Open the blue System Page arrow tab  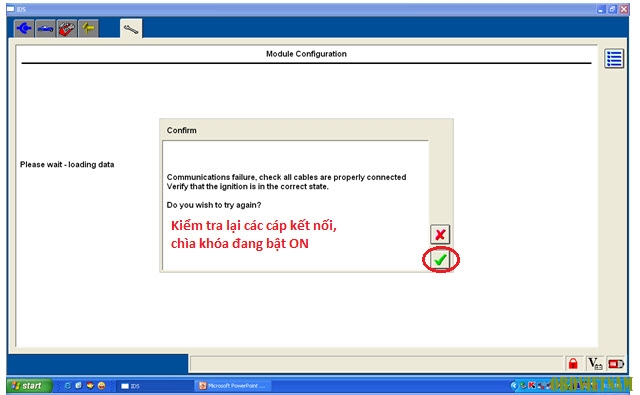(24, 28)
